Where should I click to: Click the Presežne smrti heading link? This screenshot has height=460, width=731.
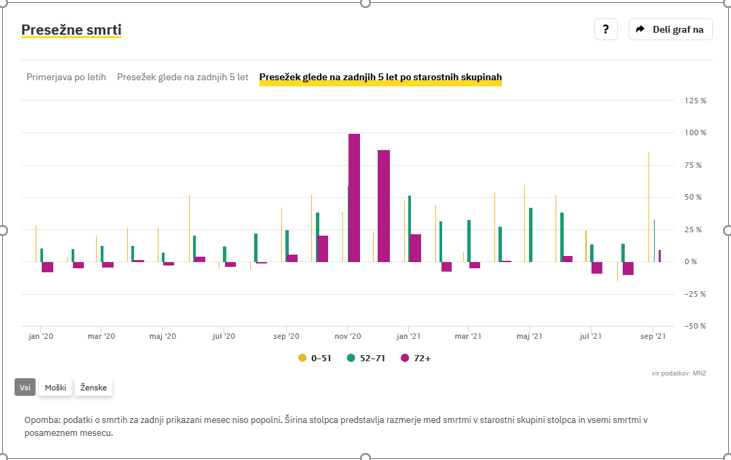coord(71,30)
